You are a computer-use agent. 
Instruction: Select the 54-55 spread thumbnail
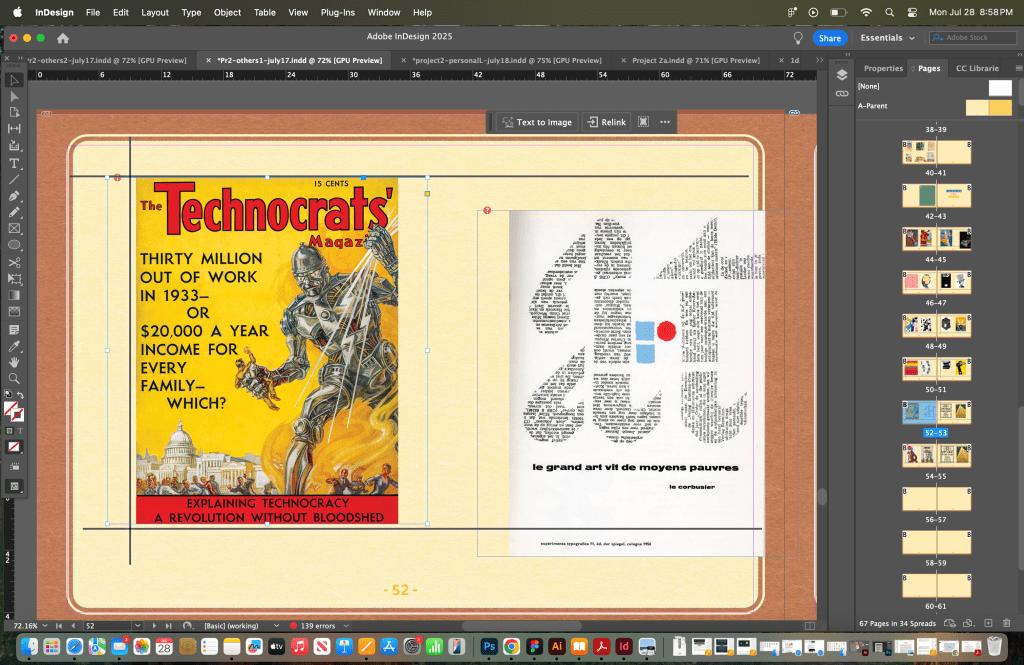(x=936, y=456)
